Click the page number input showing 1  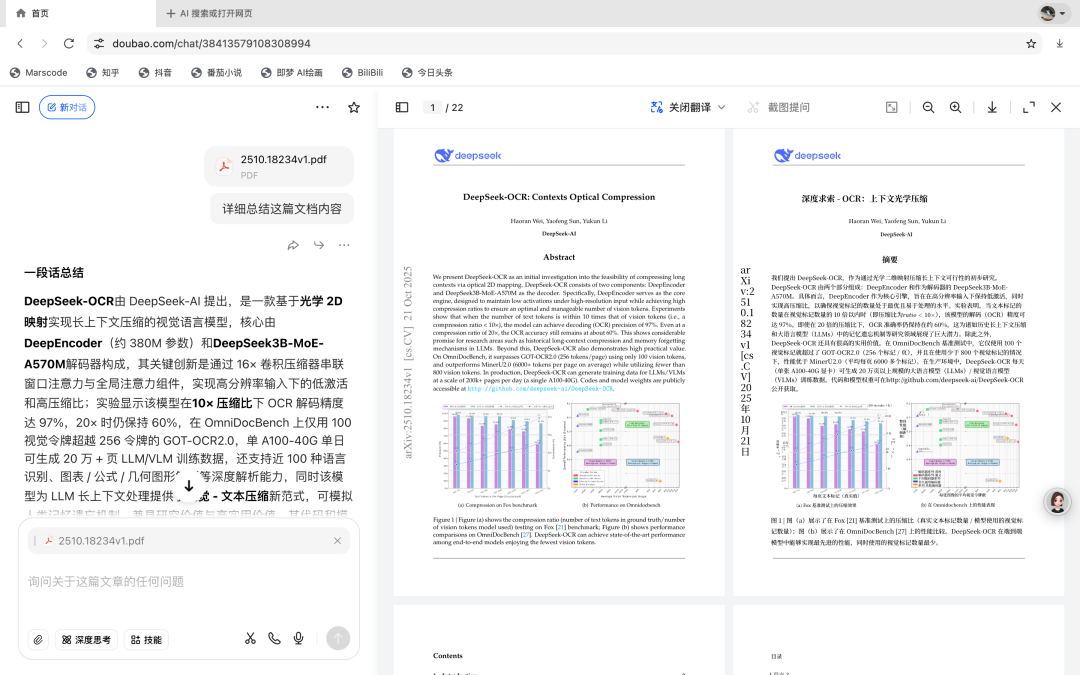click(431, 107)
